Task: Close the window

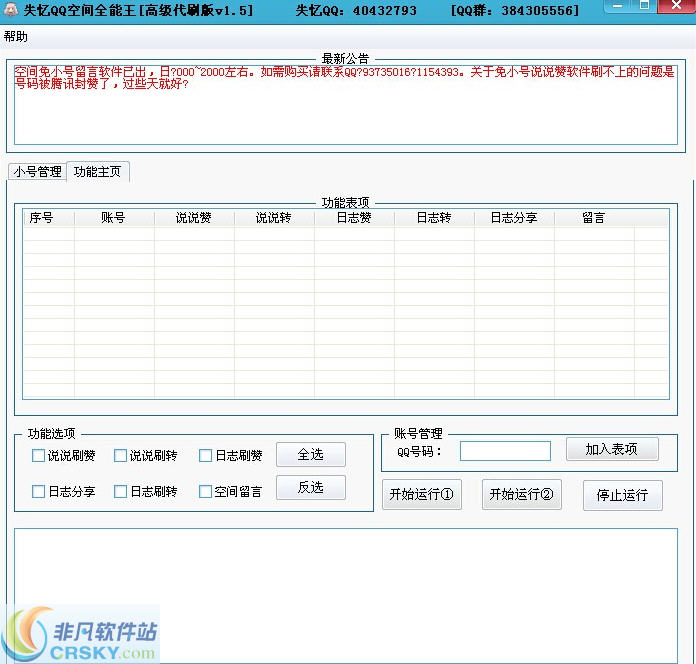Action: point(676,6)
